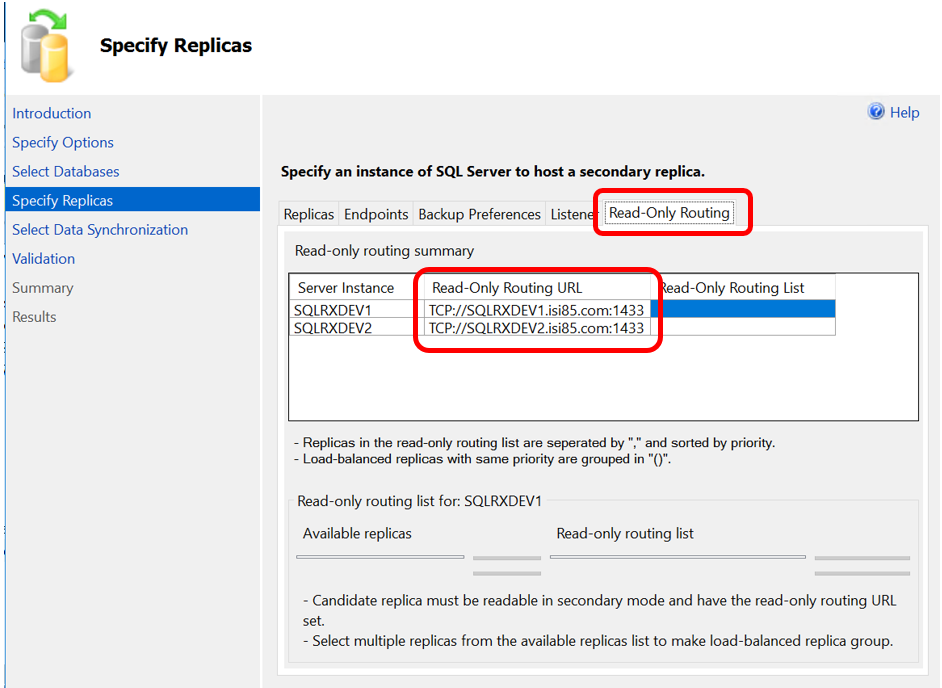This screenshot has height=688, width=942.
Task: Click the Help question mark icon
Action: click(876, 111)
